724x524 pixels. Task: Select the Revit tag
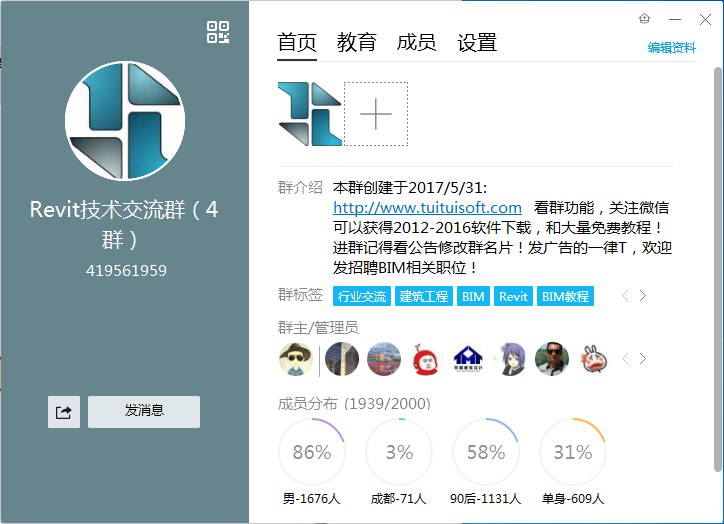click(x=513, y=296)
